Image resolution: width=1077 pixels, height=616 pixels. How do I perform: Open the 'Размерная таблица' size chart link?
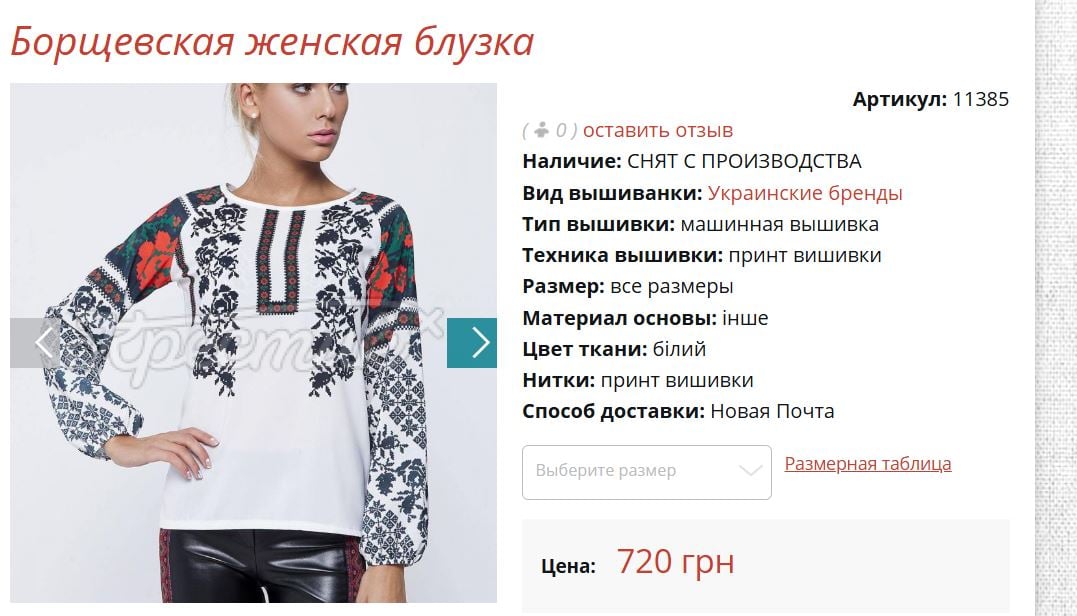pos(868,464)
